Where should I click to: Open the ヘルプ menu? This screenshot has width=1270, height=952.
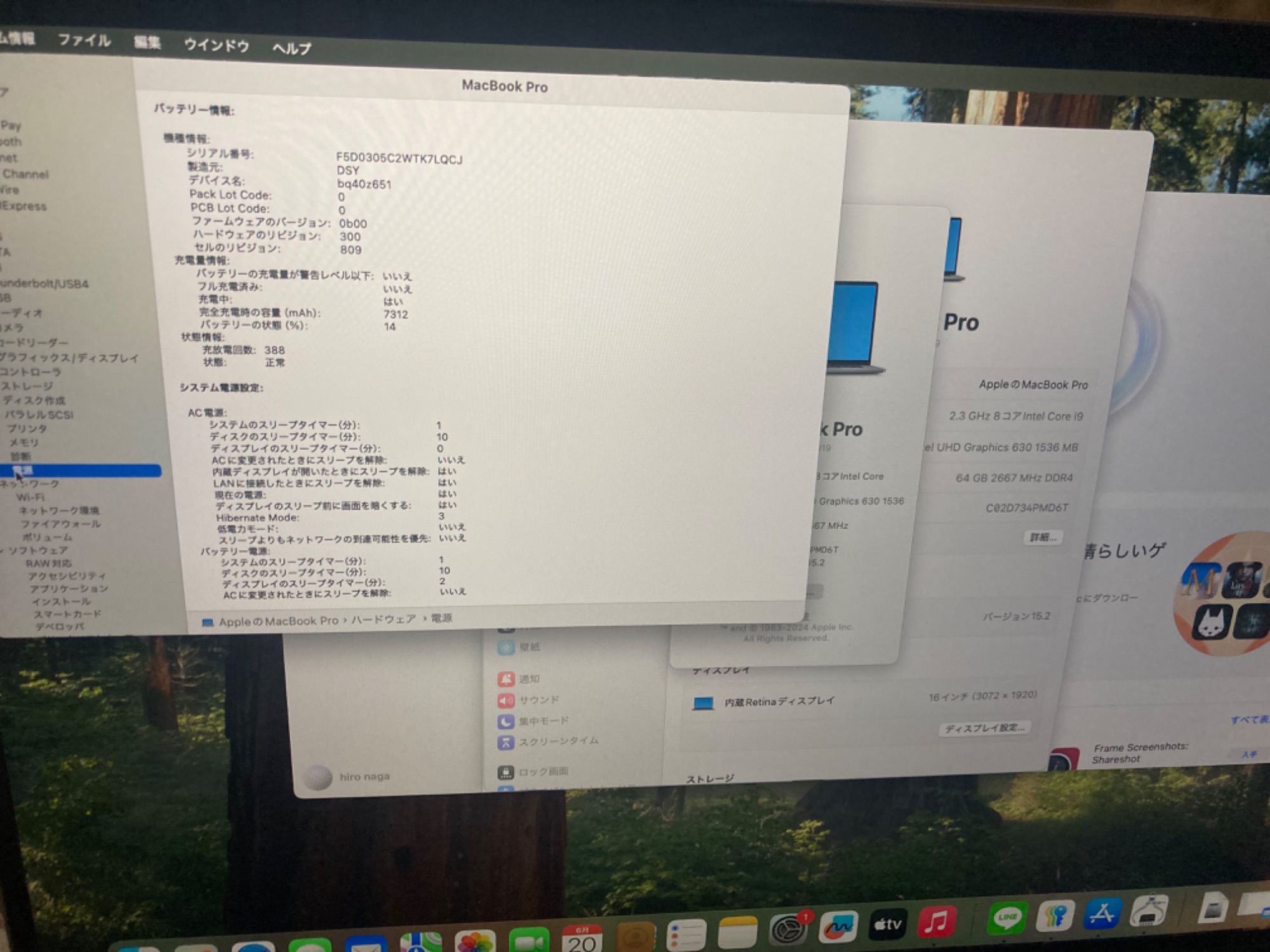click(x=291, y=48)
